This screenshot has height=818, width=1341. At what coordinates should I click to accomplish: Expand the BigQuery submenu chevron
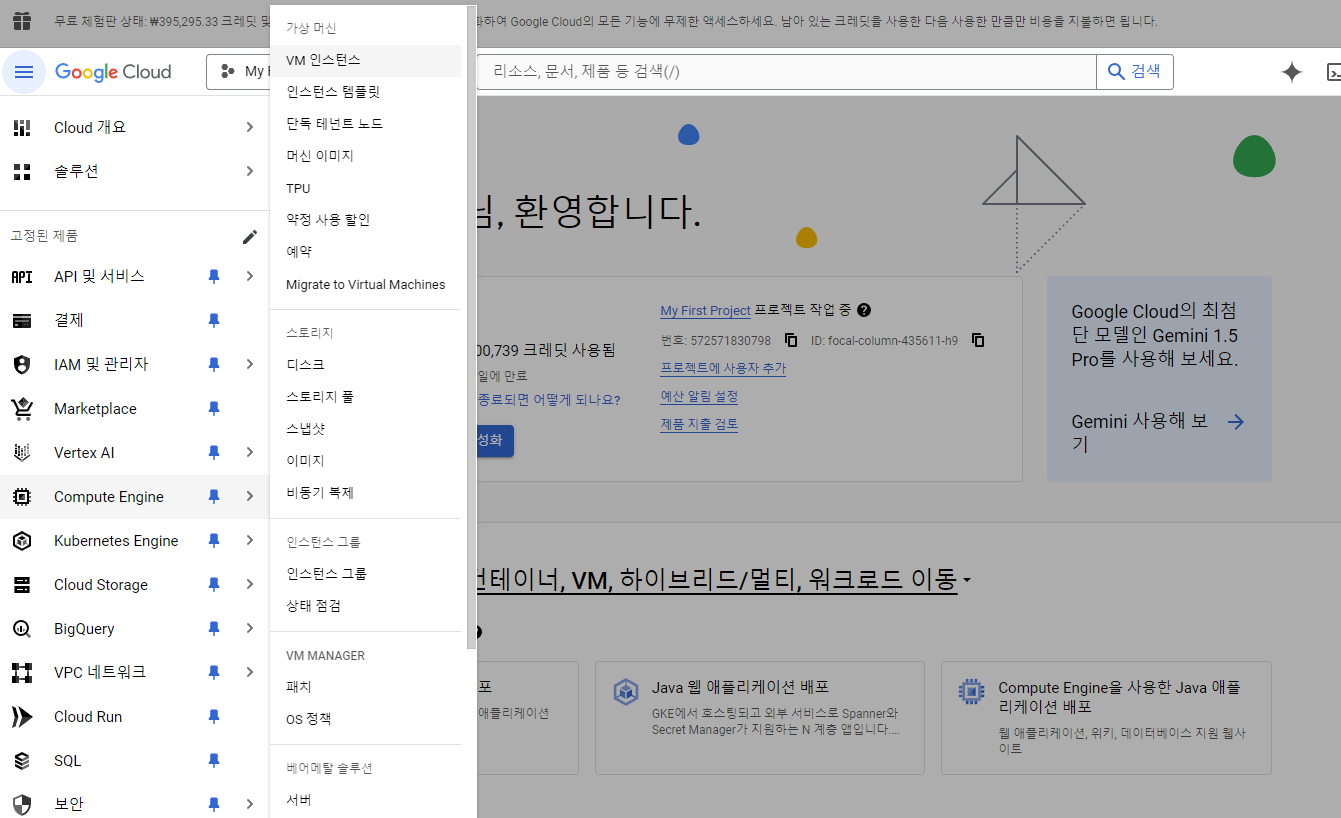pyautogui.click(x=250, y=629)
